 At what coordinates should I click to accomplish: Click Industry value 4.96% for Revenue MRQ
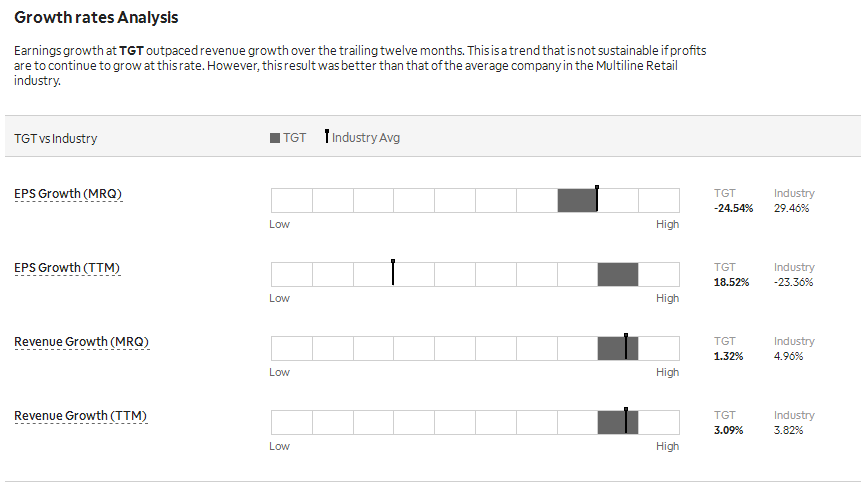789,356
